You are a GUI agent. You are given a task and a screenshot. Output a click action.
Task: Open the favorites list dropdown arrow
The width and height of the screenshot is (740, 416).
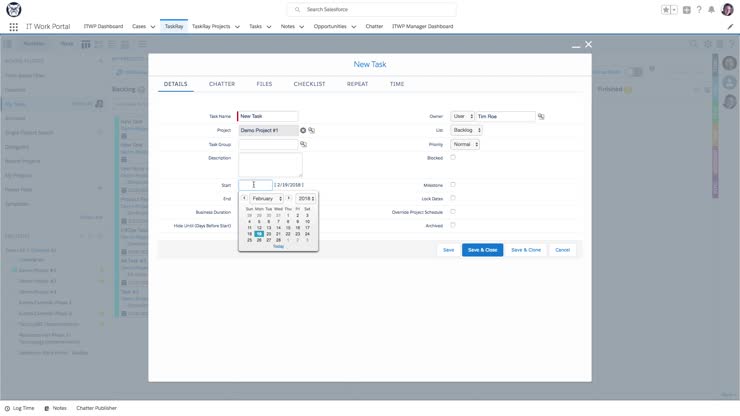pyautogui.click(x=674, y=9)
